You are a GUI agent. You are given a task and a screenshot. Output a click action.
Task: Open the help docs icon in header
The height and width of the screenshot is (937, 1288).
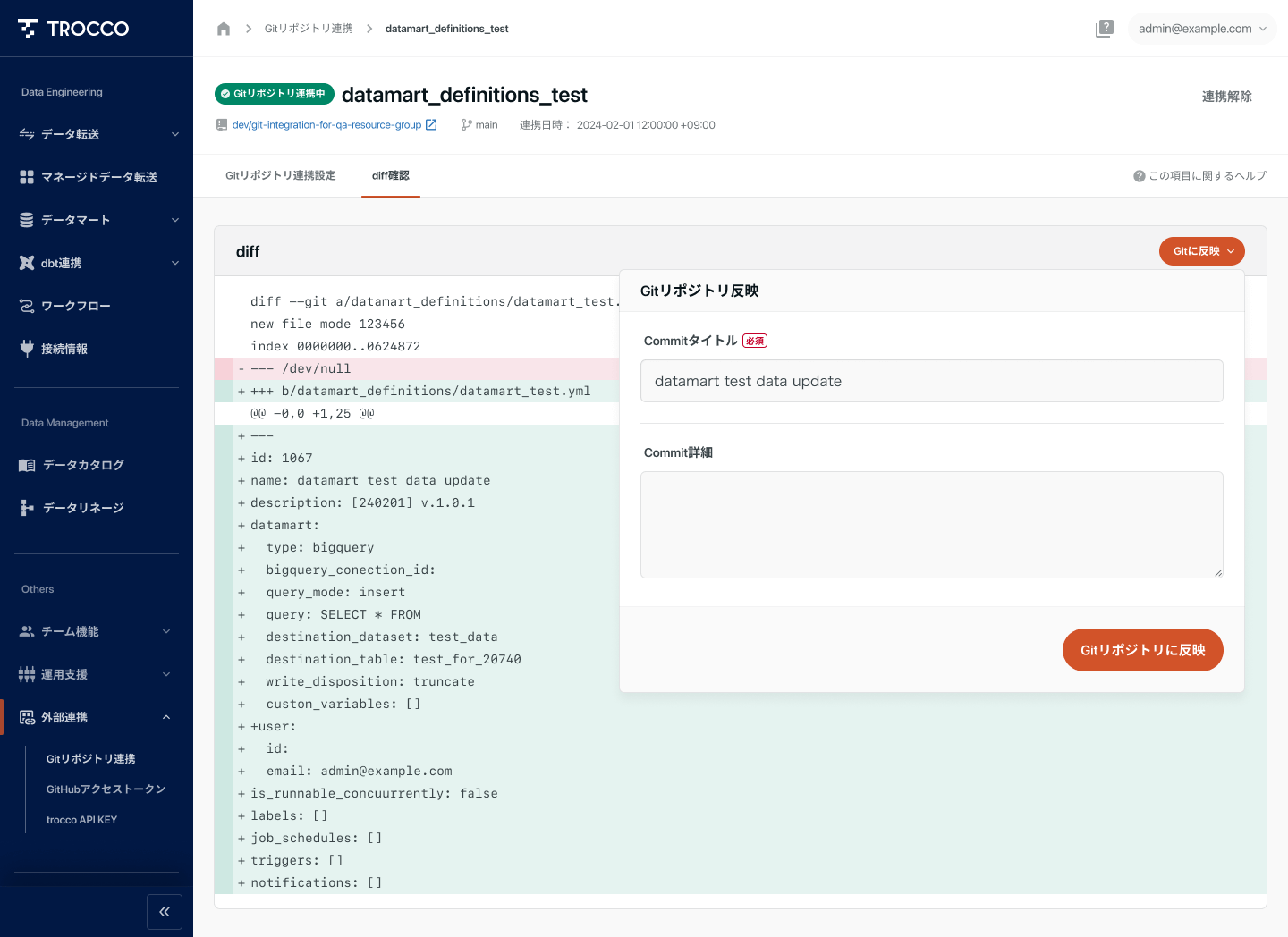click(1105, 29)
